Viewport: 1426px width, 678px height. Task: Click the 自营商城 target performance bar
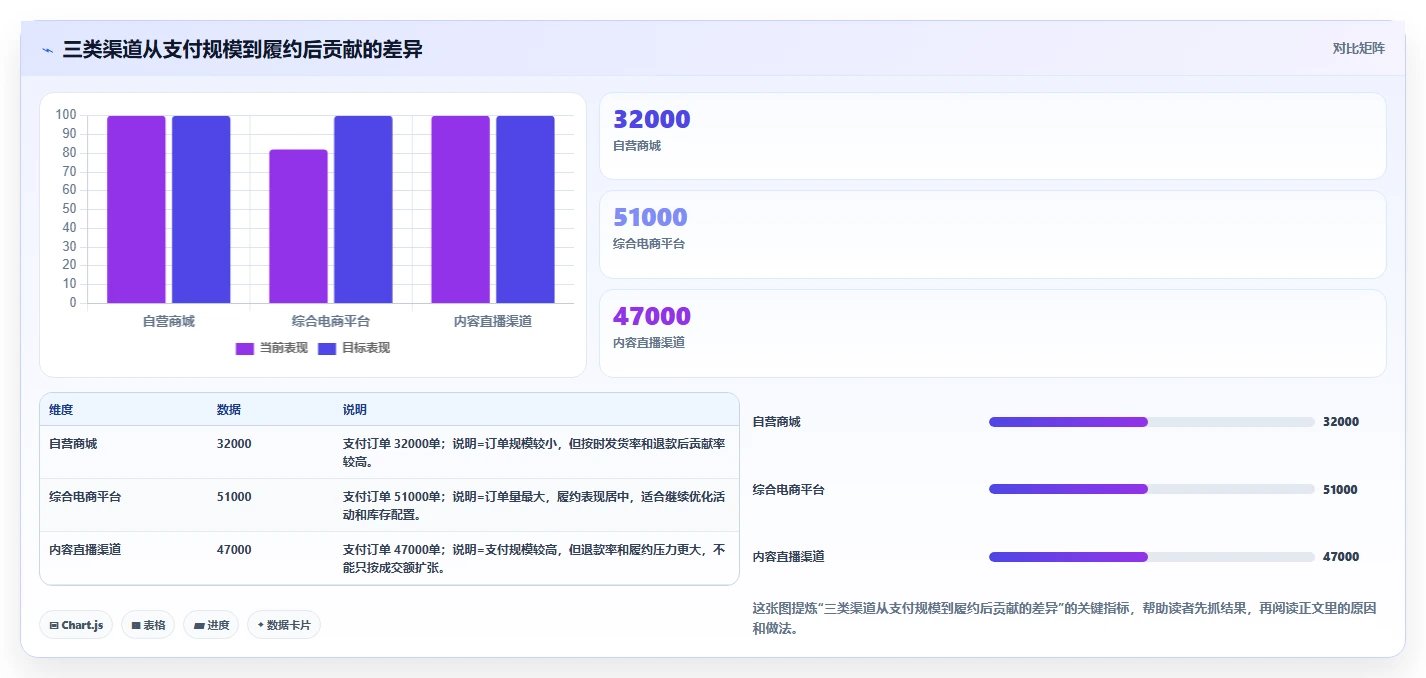201,209
